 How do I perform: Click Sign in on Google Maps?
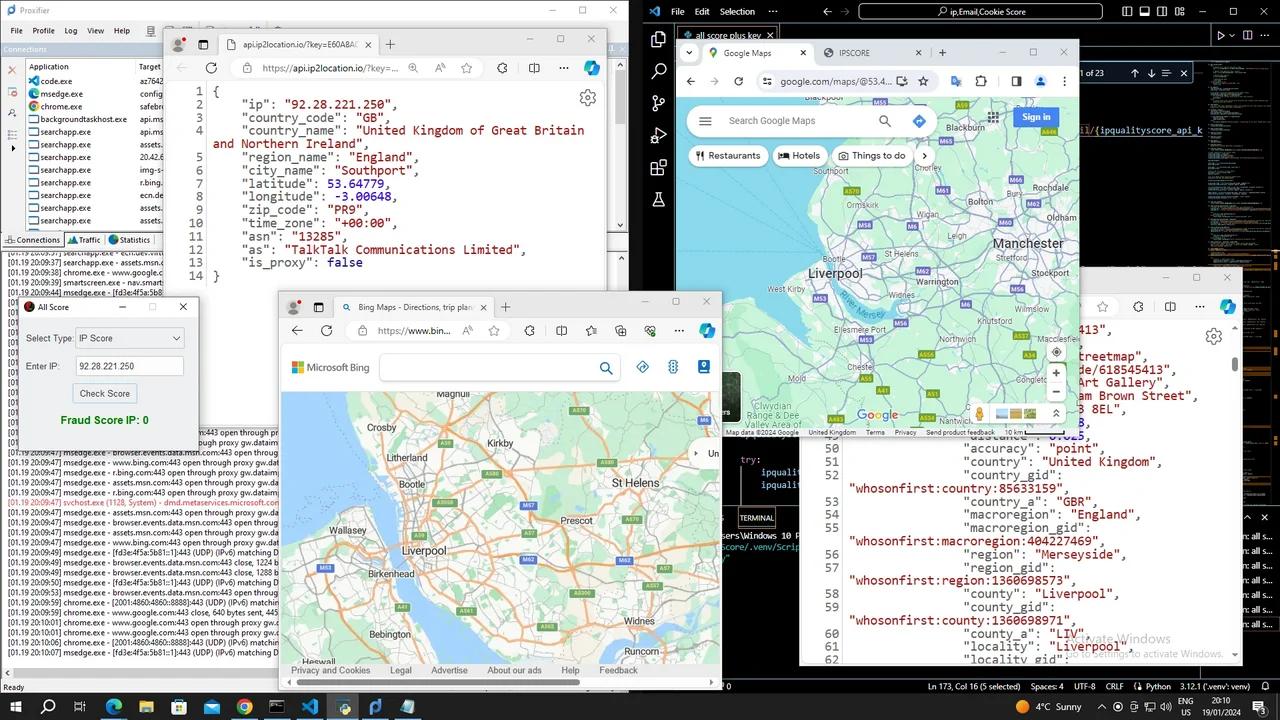[1035, 117]
